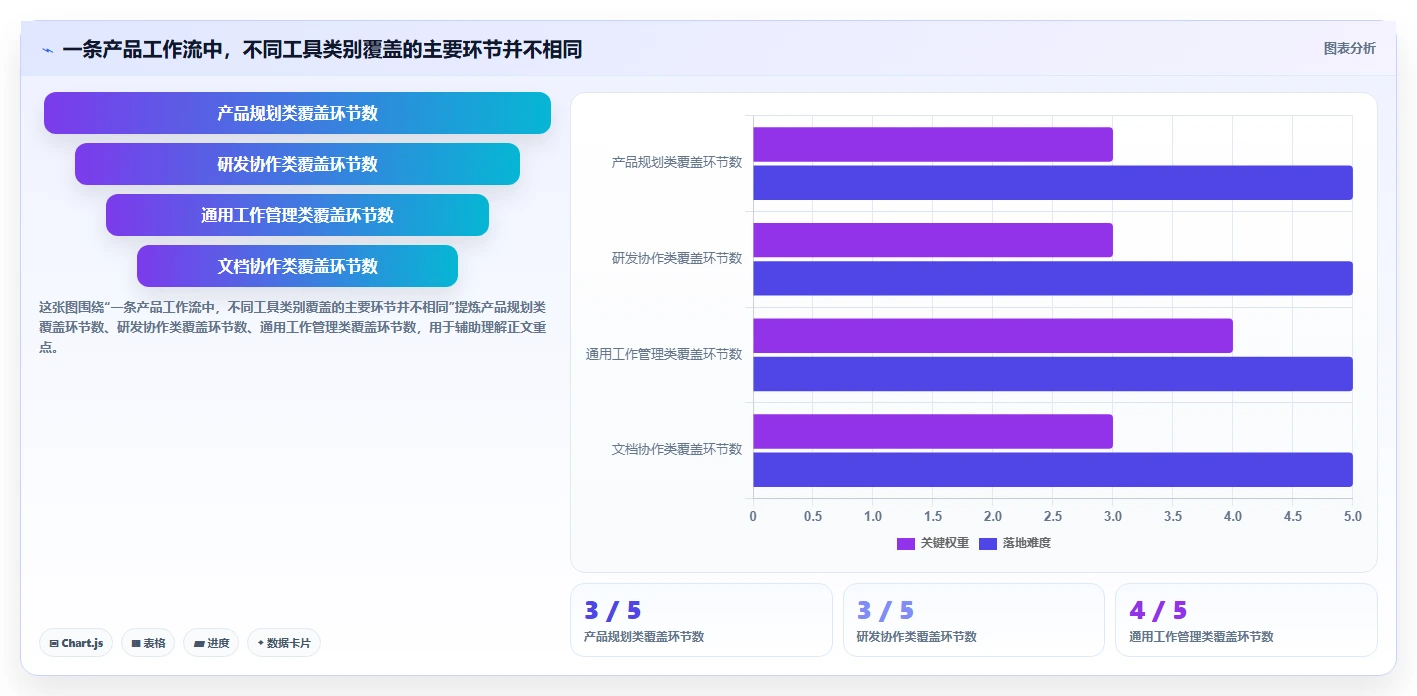
Task: Click the x-axis tick value 2.5
Action: click(1053, 516)
